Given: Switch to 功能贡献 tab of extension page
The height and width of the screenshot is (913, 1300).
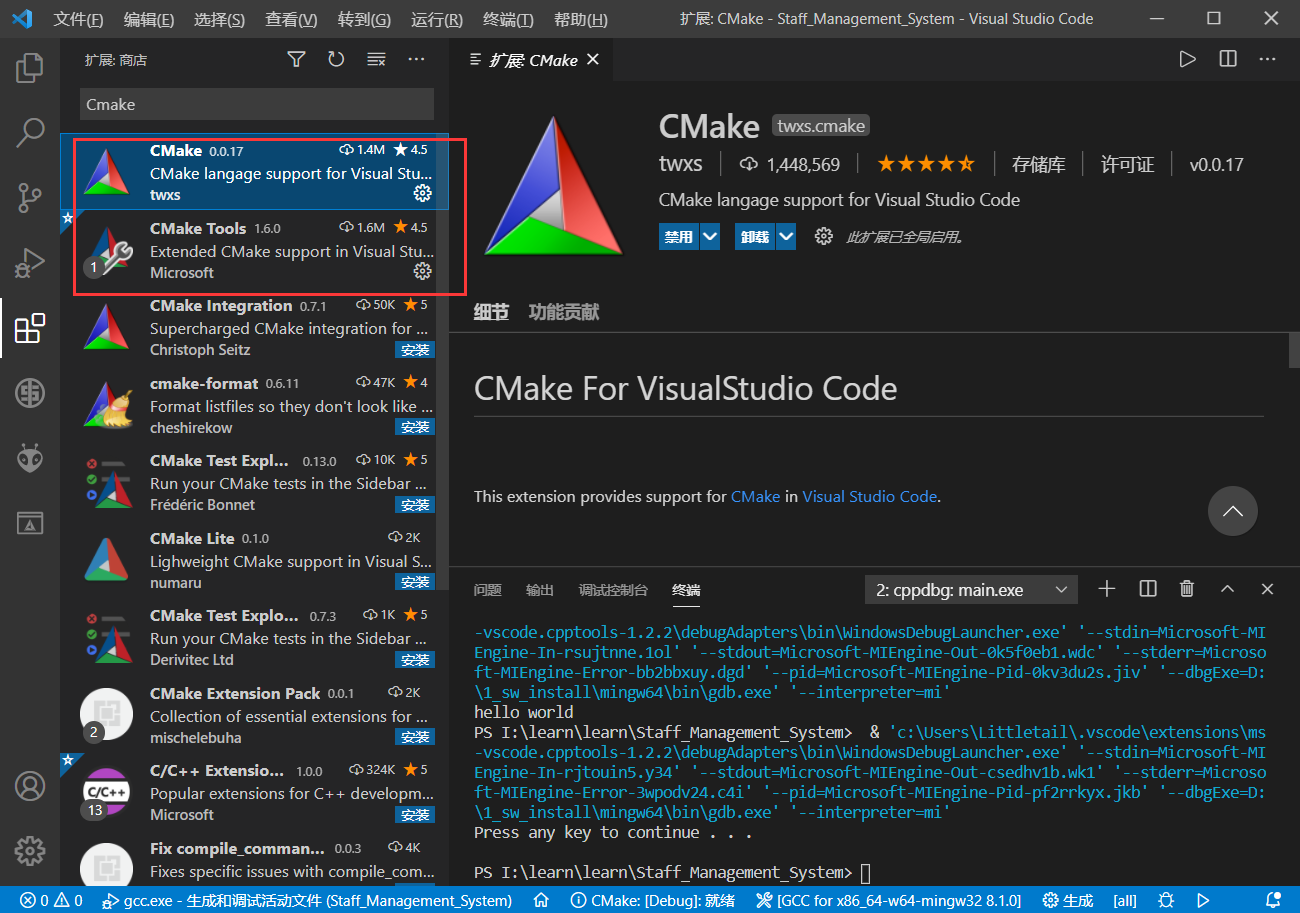Looking at the screenshot, I should point(564,312).
